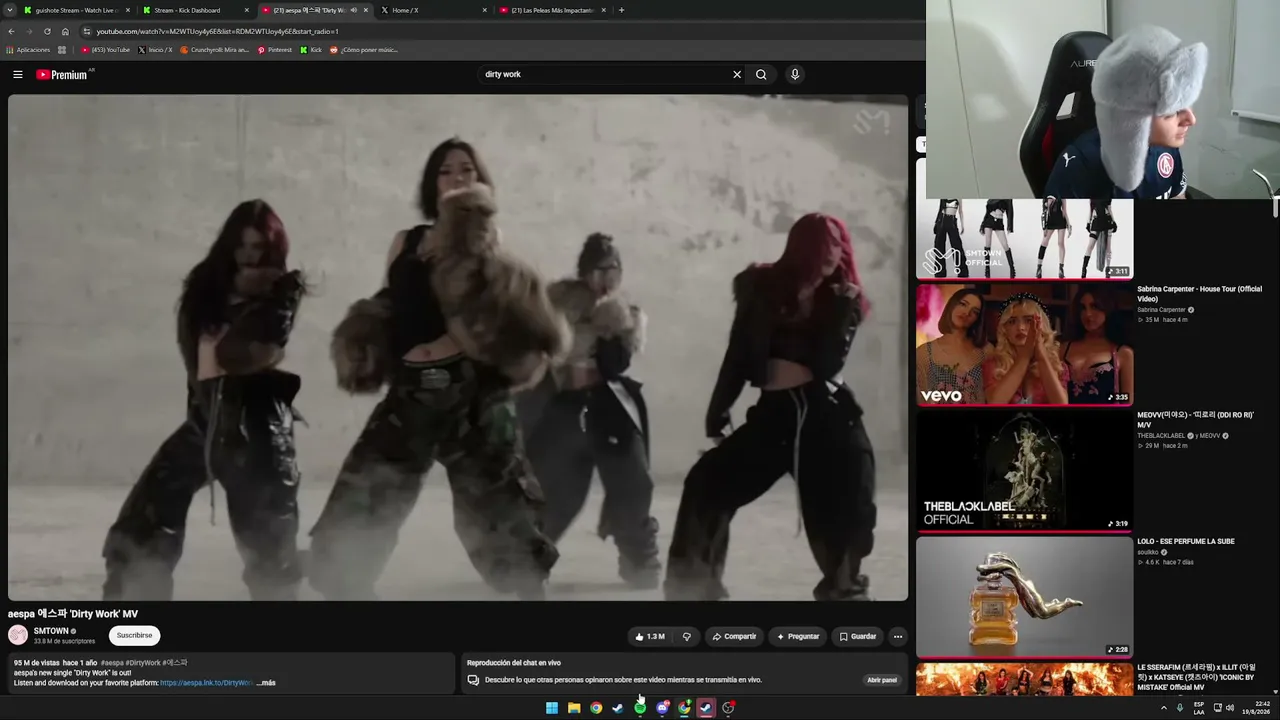Go back in browser history
1280x720 pixels.
[x=11, y=31]
